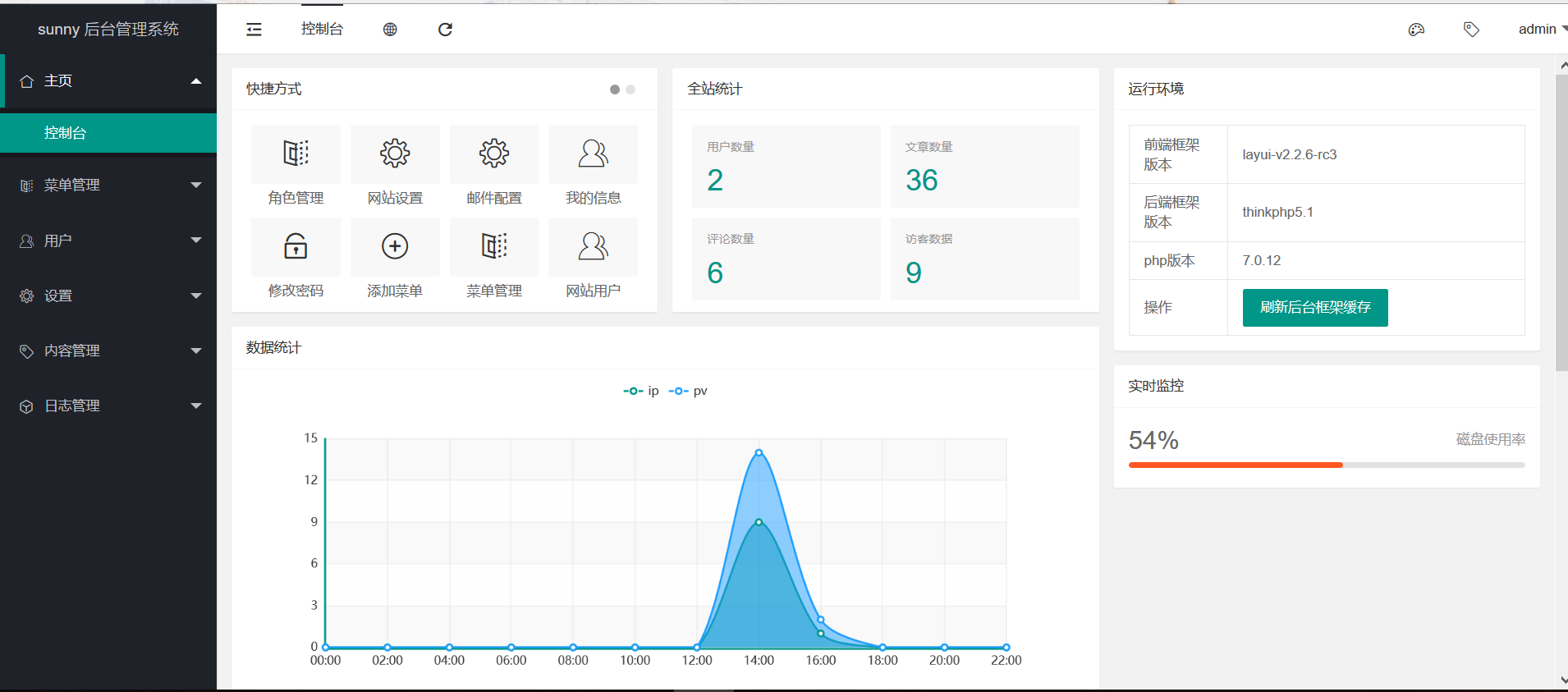This screenshot has width=1568, height=692.
Task: Click the disk usage progress bar
Action: pyautogui.click(x=1326, y=465)
